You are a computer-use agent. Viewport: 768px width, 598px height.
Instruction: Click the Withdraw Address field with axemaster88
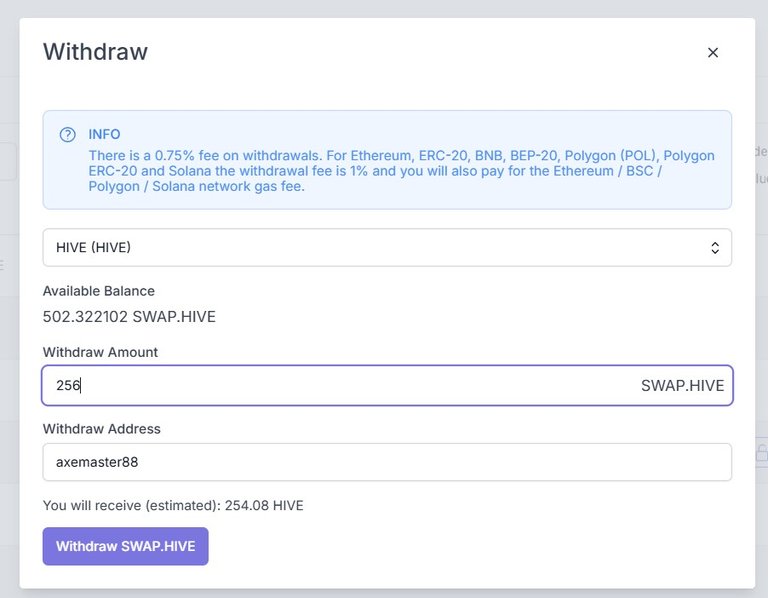(x=387, y=462)
